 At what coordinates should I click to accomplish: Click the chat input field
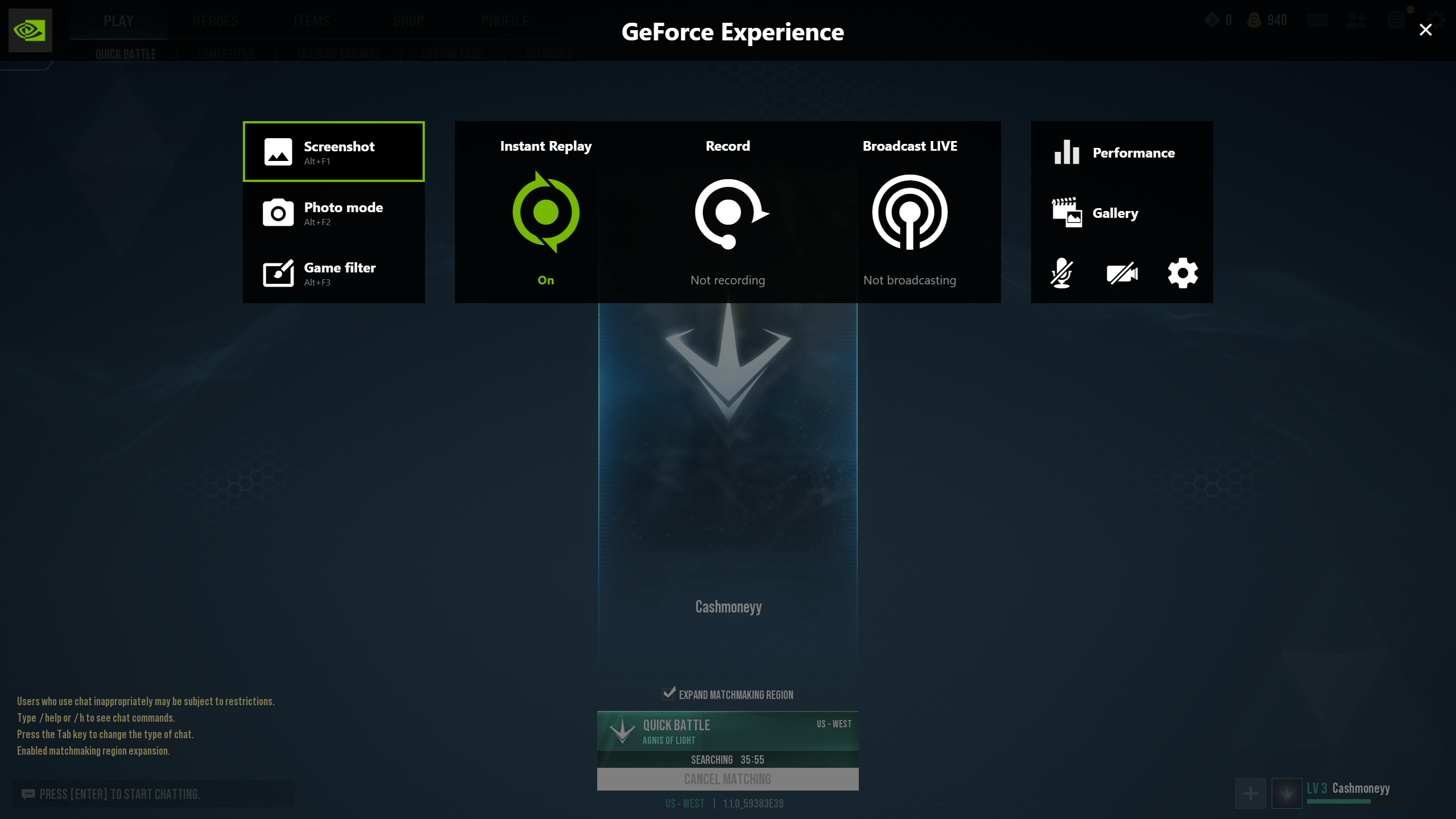click(154, 794)
